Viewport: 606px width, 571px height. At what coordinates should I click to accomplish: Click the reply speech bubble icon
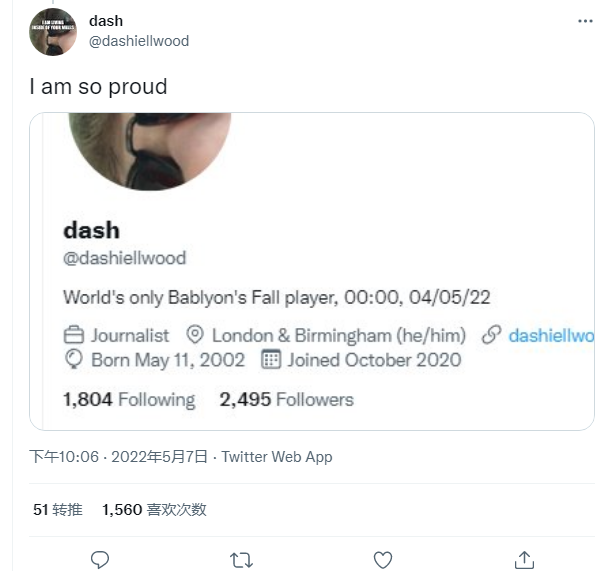[100, 559]
